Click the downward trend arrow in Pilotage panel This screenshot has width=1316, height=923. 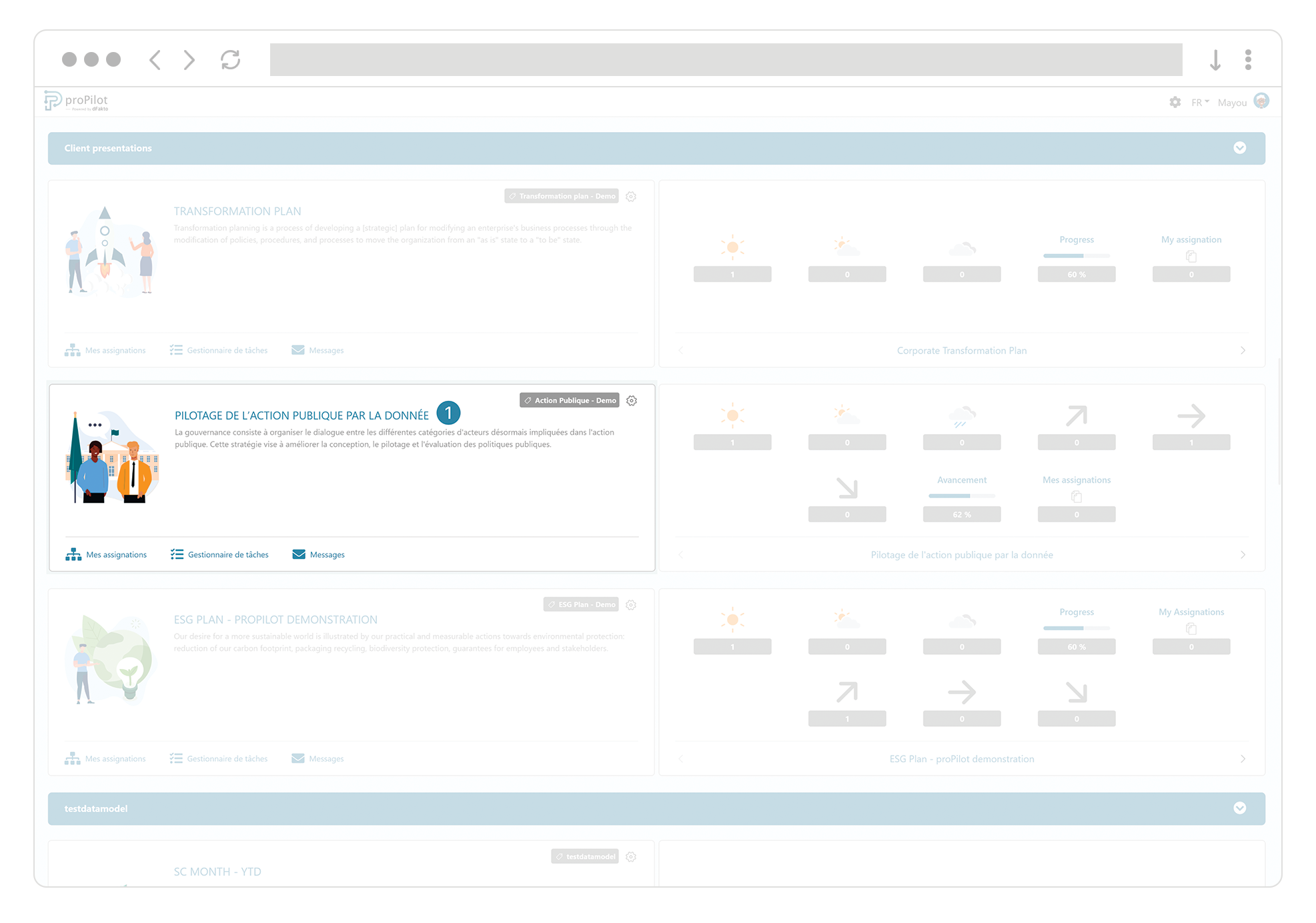846,488
